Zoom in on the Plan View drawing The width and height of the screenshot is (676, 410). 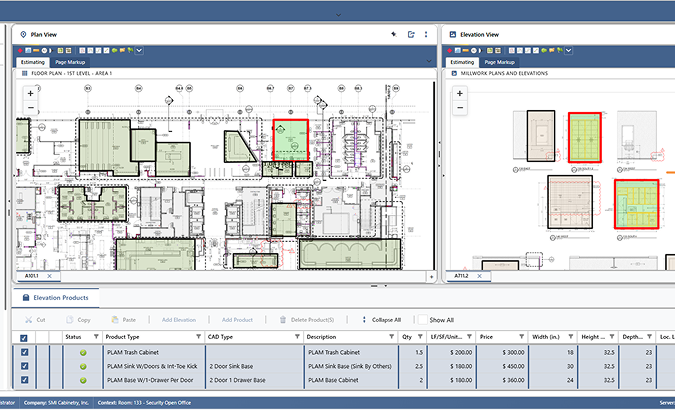click(x=31, y=93)
